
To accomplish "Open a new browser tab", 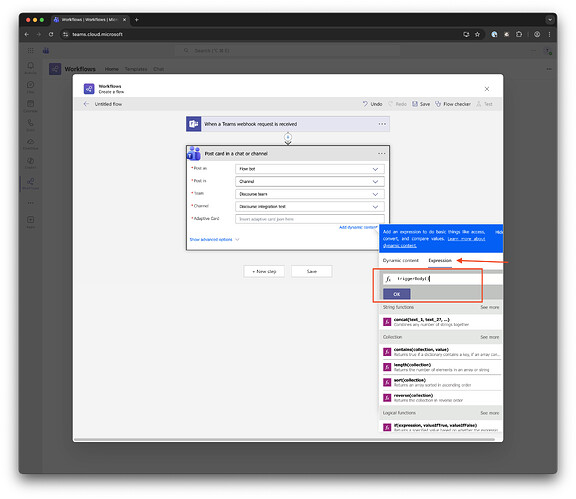I will [137, 20].
